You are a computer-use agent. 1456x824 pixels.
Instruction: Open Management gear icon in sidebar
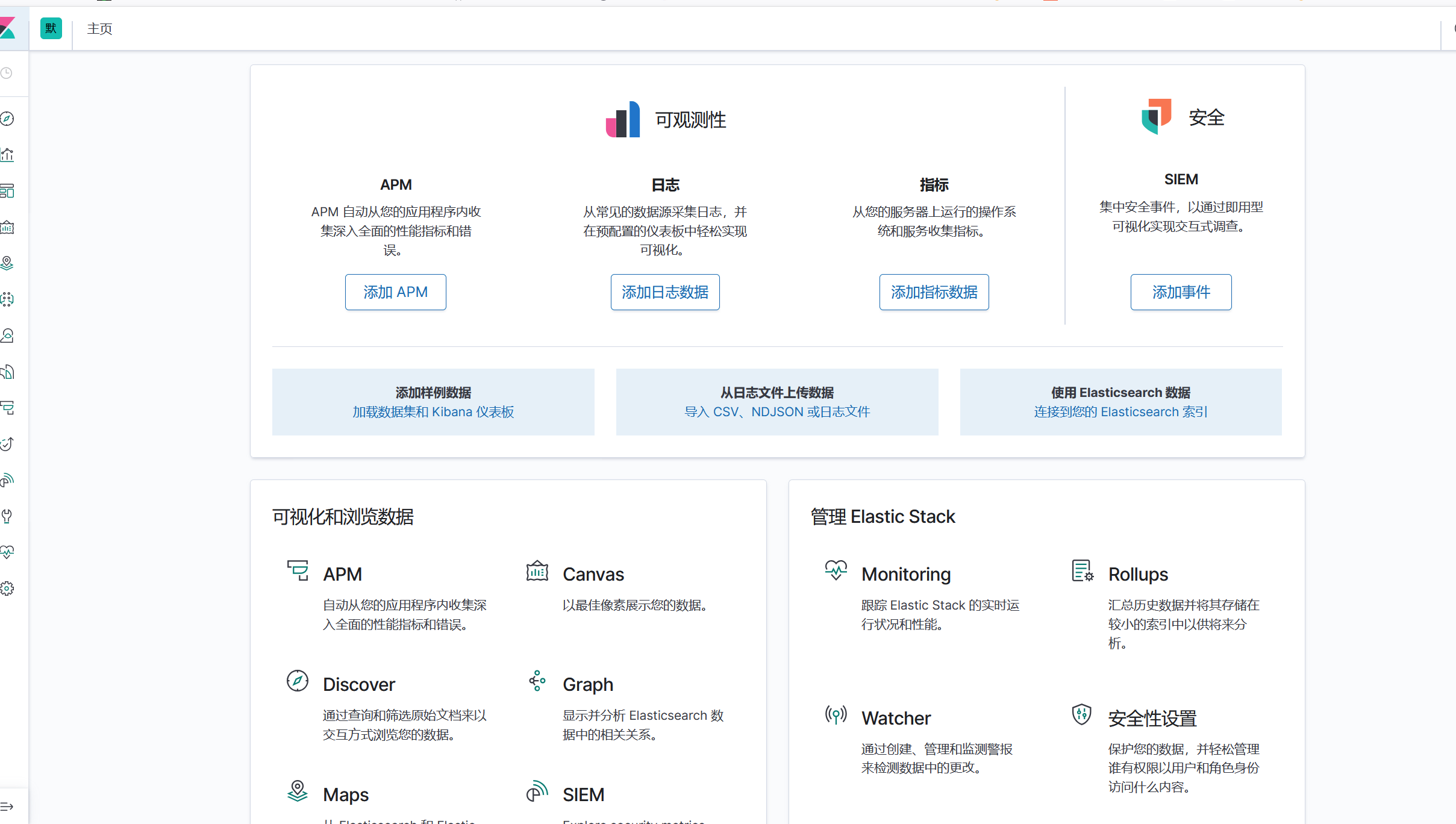coord(7,588)
